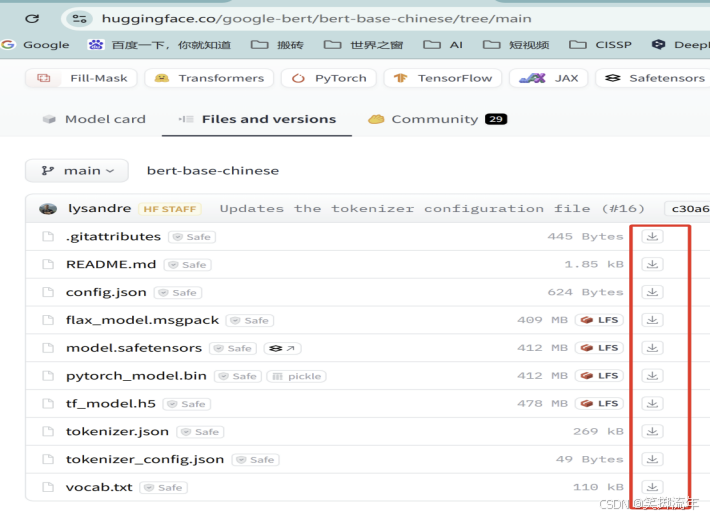710x517 pixels.
Task: Open the README.md file
Action: (x=111, y=264)
